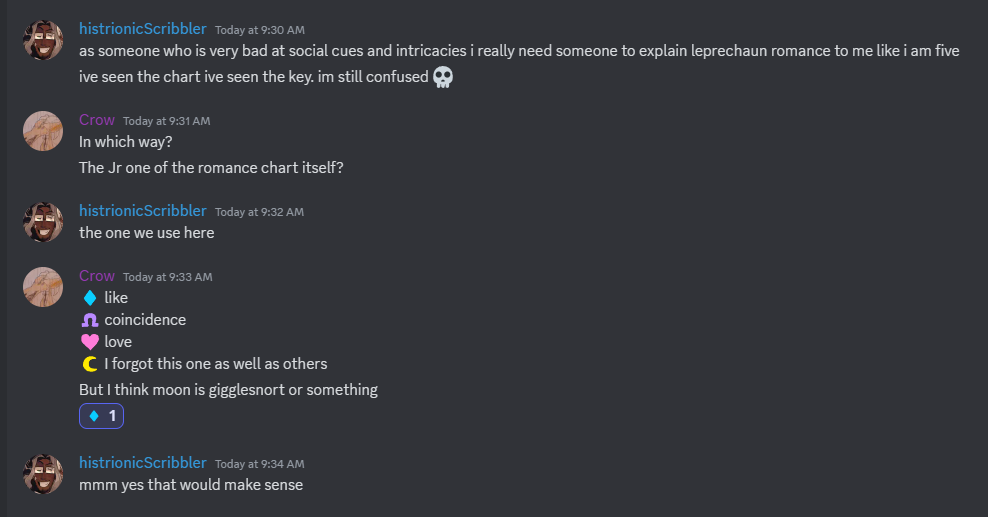
Task: Open Crow's avatar on the 9:31 AM message
Action: [43, 131]
